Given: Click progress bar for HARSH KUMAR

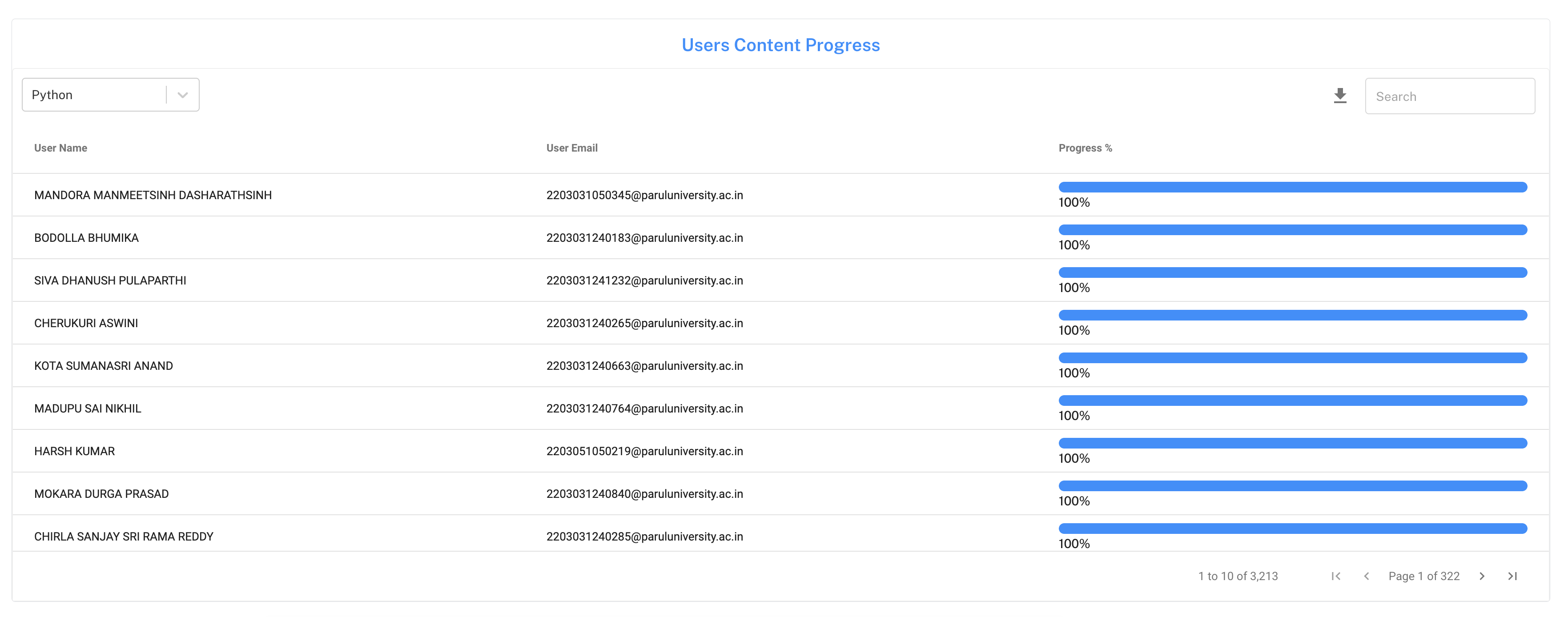Looking at the screenshot, I should 1292,443.
